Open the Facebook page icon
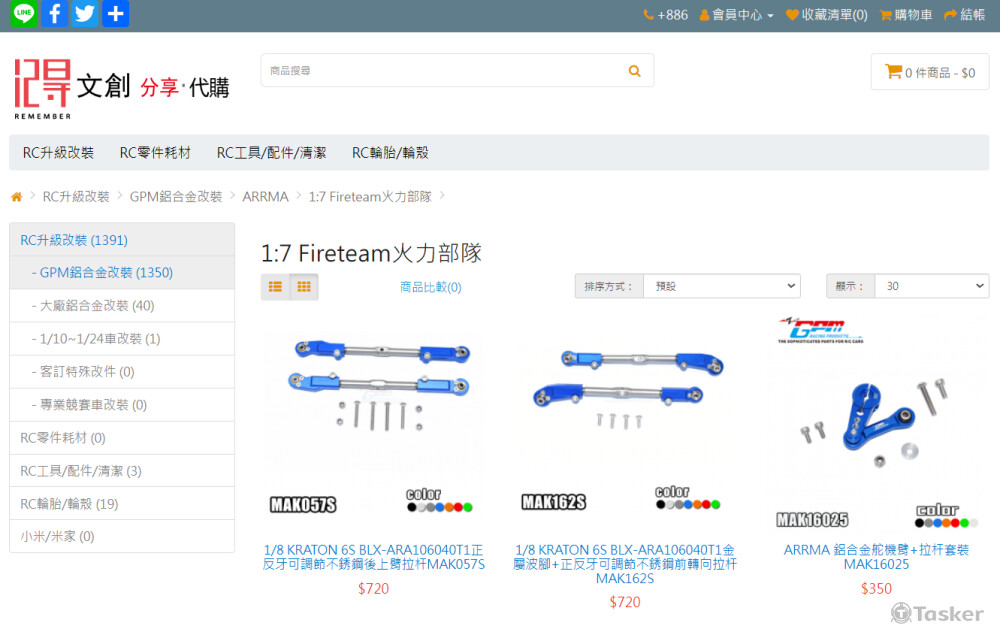1000x634 pixels. tap(54, 13)
